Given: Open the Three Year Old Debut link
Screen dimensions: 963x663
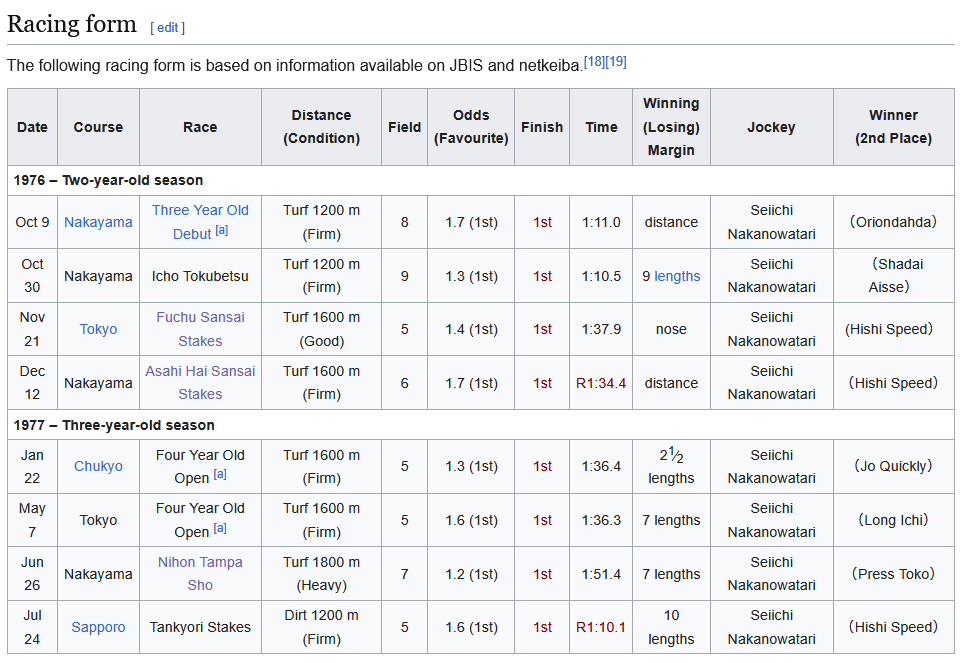Looking at the screenshot, I should tap(200, 222).
